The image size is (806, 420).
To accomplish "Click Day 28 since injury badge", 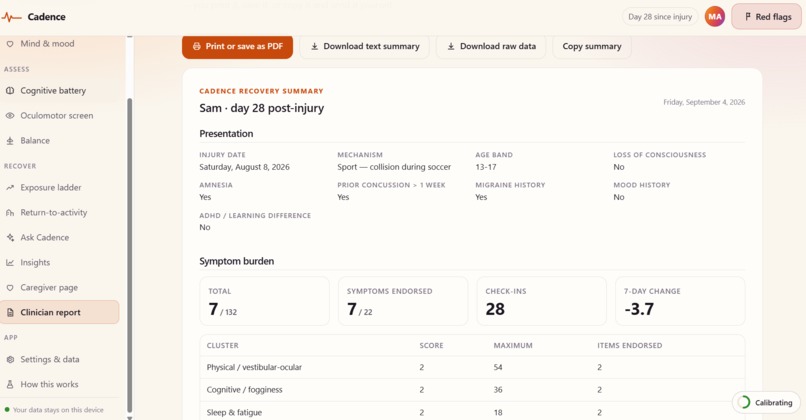I will tap(660, 17).
